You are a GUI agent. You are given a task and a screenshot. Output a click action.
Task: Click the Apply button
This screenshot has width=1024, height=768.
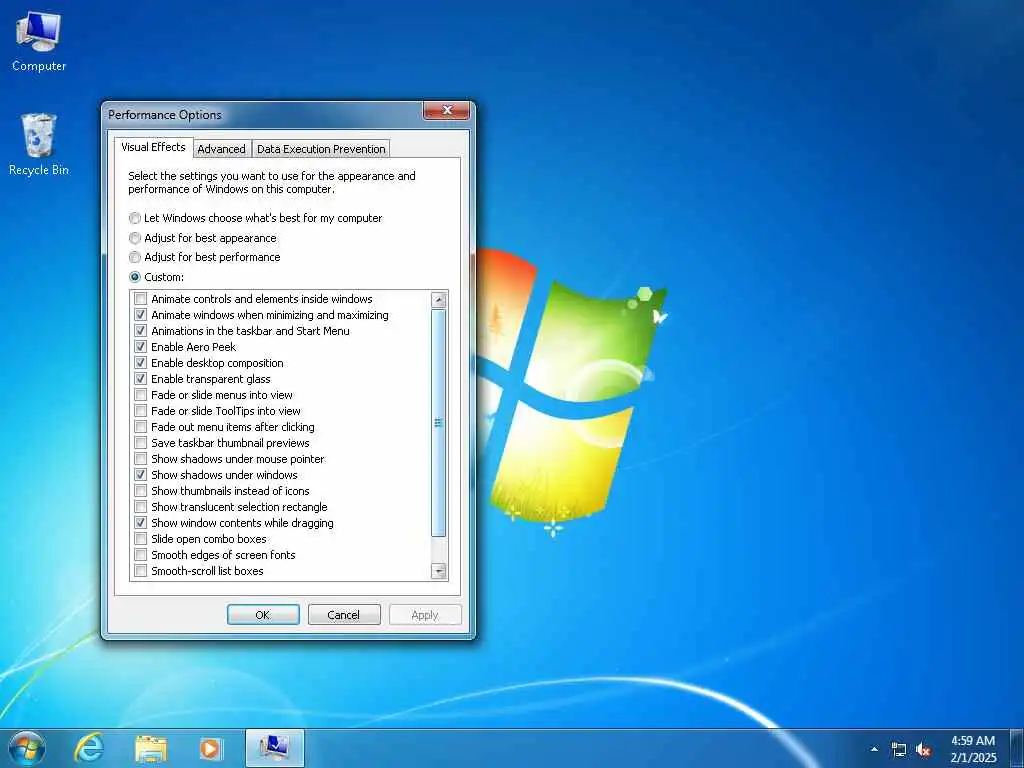tap(425, 615)
